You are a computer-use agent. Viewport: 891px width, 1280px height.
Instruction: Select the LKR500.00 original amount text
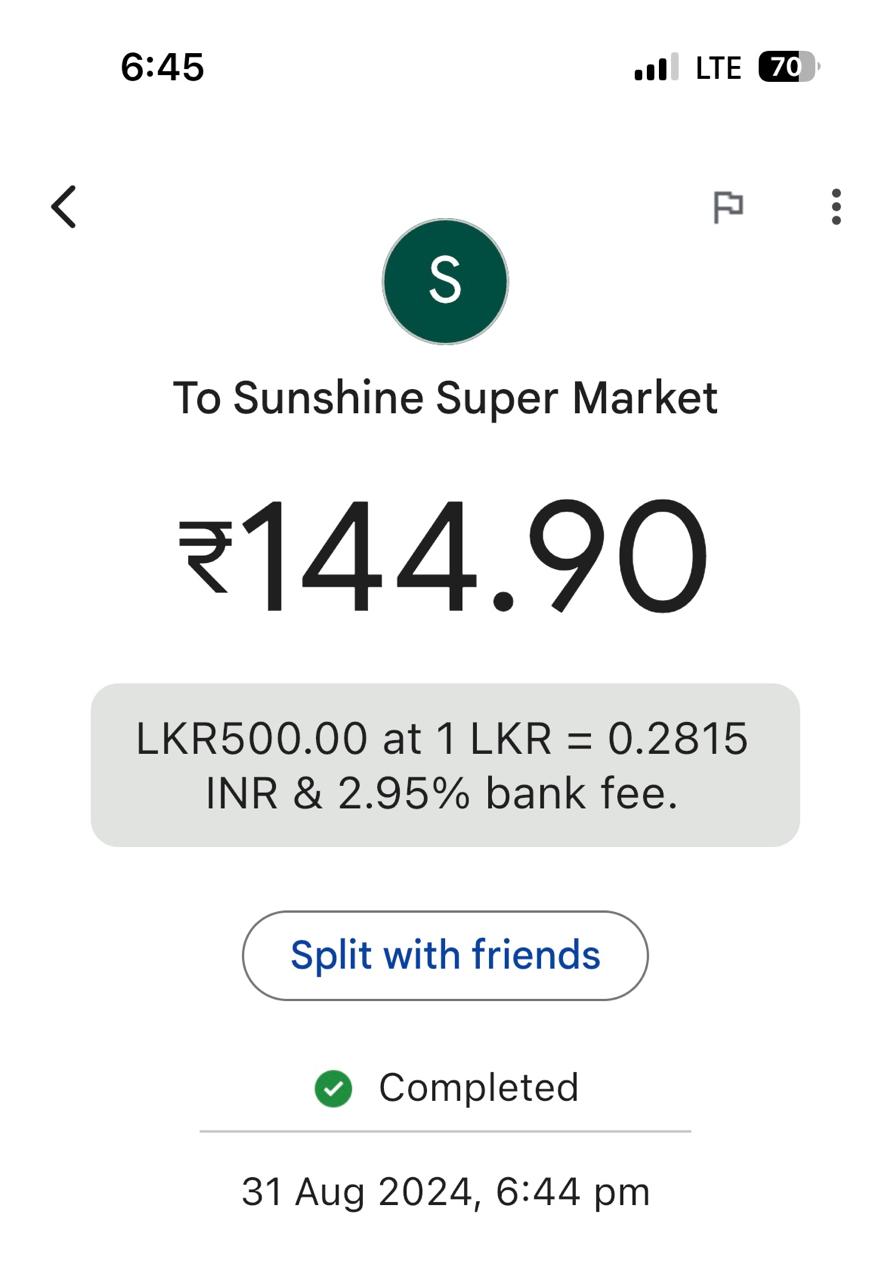click(x=252, y=739)
